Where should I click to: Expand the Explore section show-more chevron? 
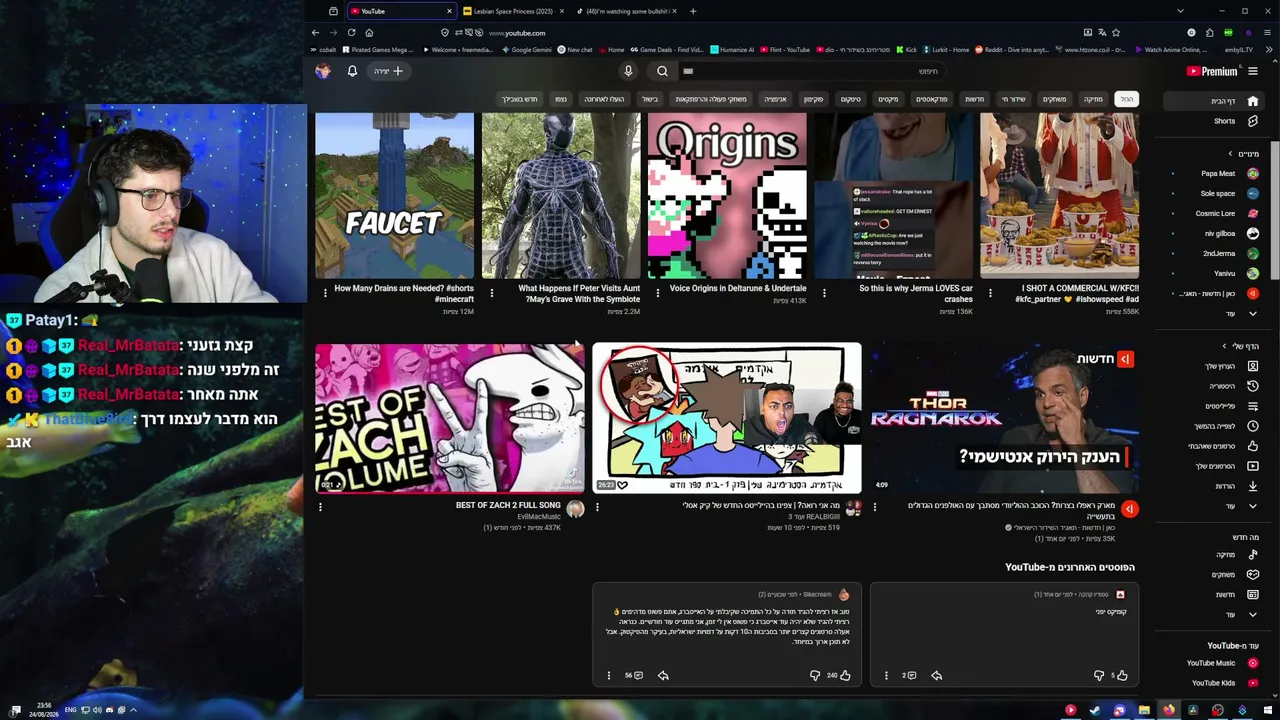click(x=1252, y=614)
